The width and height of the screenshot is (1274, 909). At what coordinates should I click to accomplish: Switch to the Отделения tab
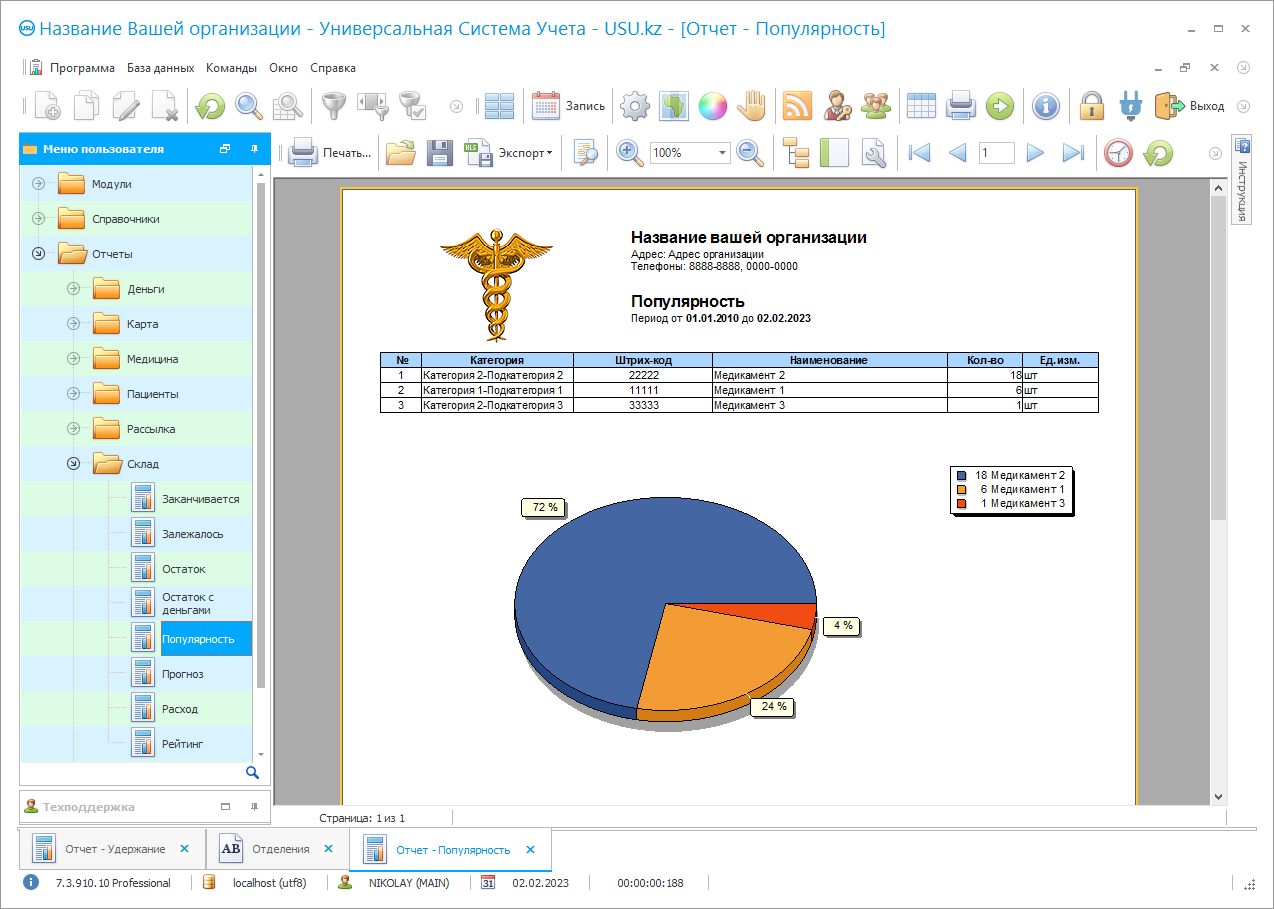point(280,849)
